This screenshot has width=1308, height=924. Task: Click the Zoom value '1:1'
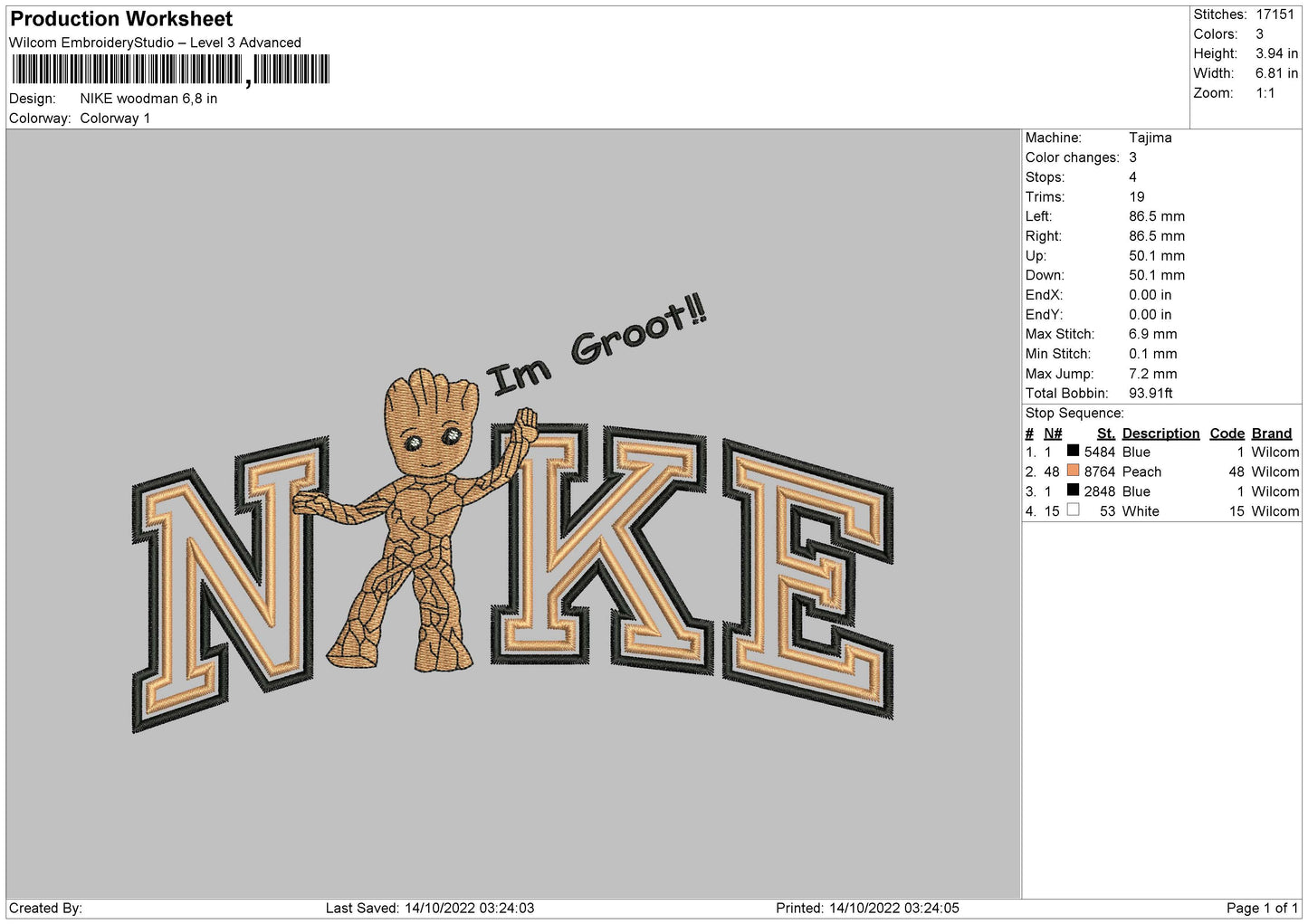point(1265,93)
